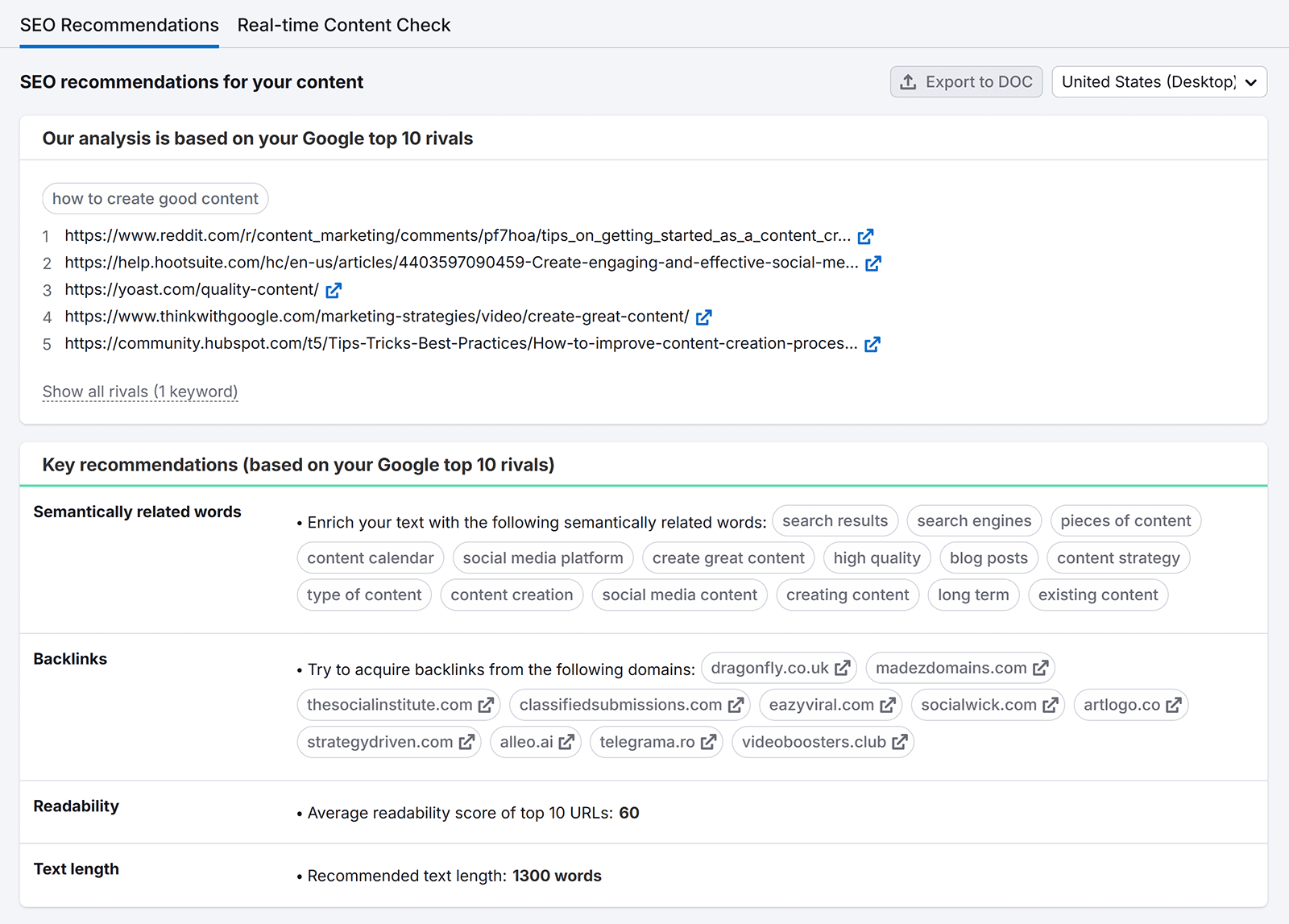Click the 'content strategy' related word chip

(x=1117, y=557)
